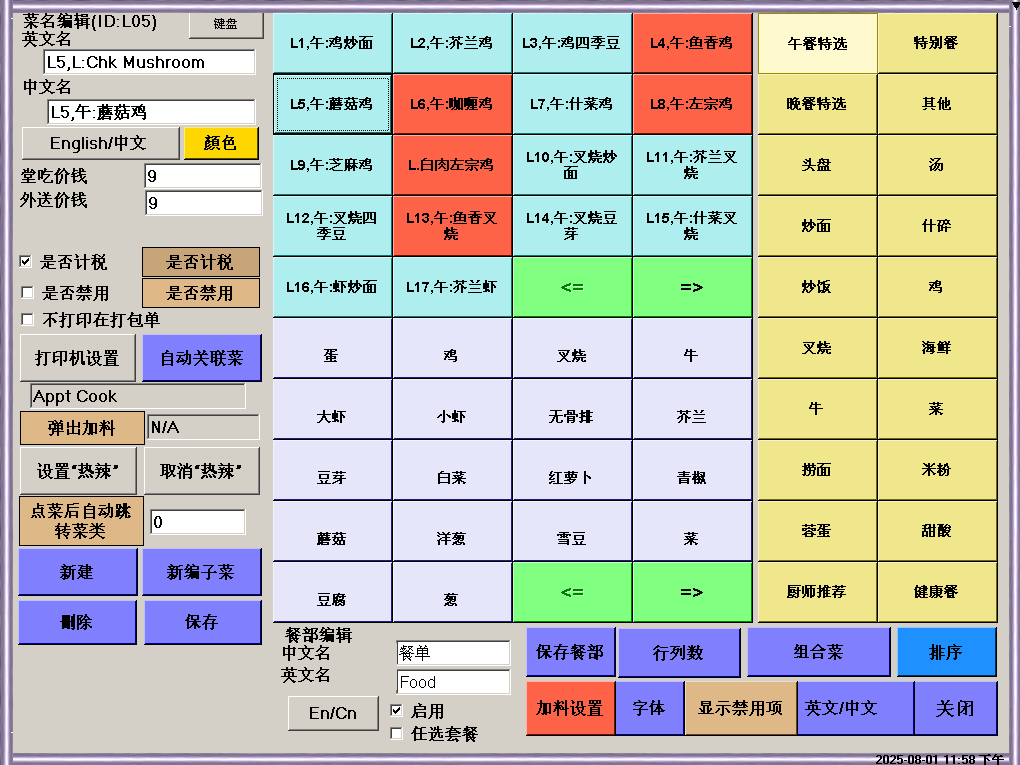1020x765 pixels.
Task: Click the 堂吃价钱 price input field
Action: pos(203,177)
